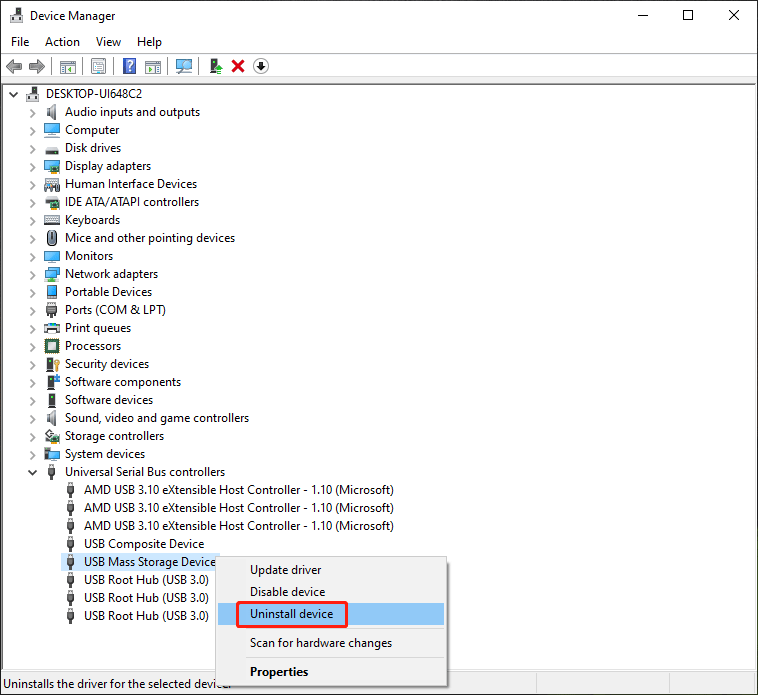This screenshot has width=758, height=695.
Task: Select the Security devices label
Action: (x=107, y=364)
